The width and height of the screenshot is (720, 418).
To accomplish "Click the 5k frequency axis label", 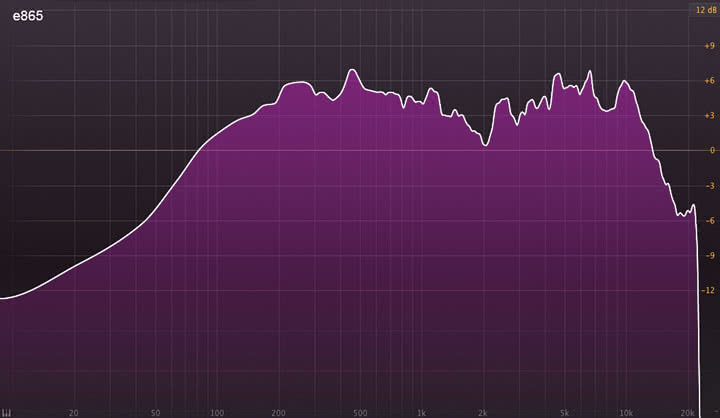I will [564, 413].
